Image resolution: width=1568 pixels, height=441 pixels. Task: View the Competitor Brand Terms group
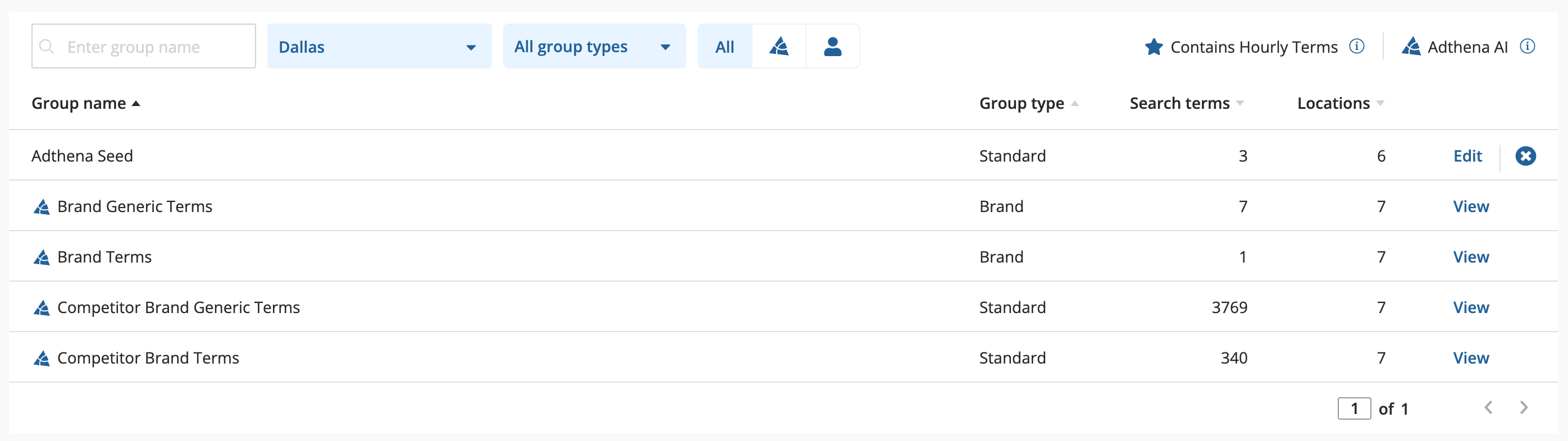[1471, 359]
